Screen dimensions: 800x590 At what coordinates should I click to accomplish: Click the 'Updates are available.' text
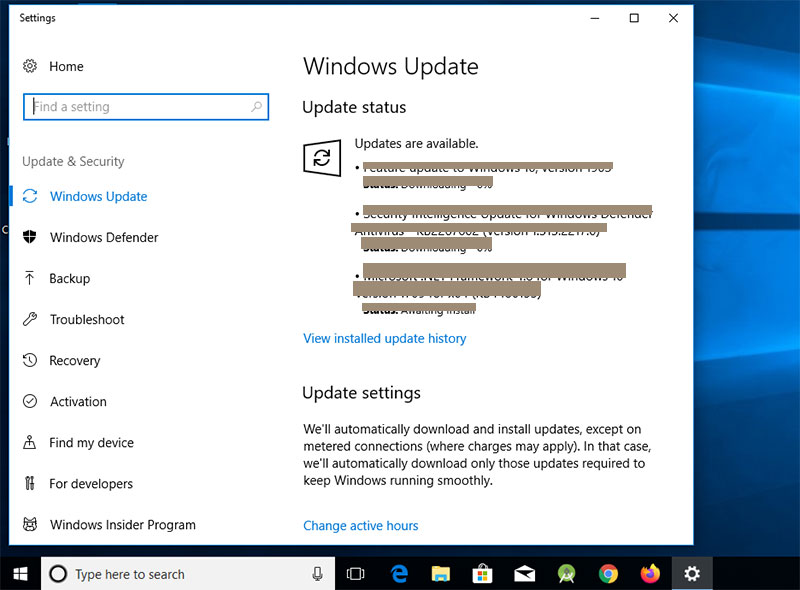[416, 143]
